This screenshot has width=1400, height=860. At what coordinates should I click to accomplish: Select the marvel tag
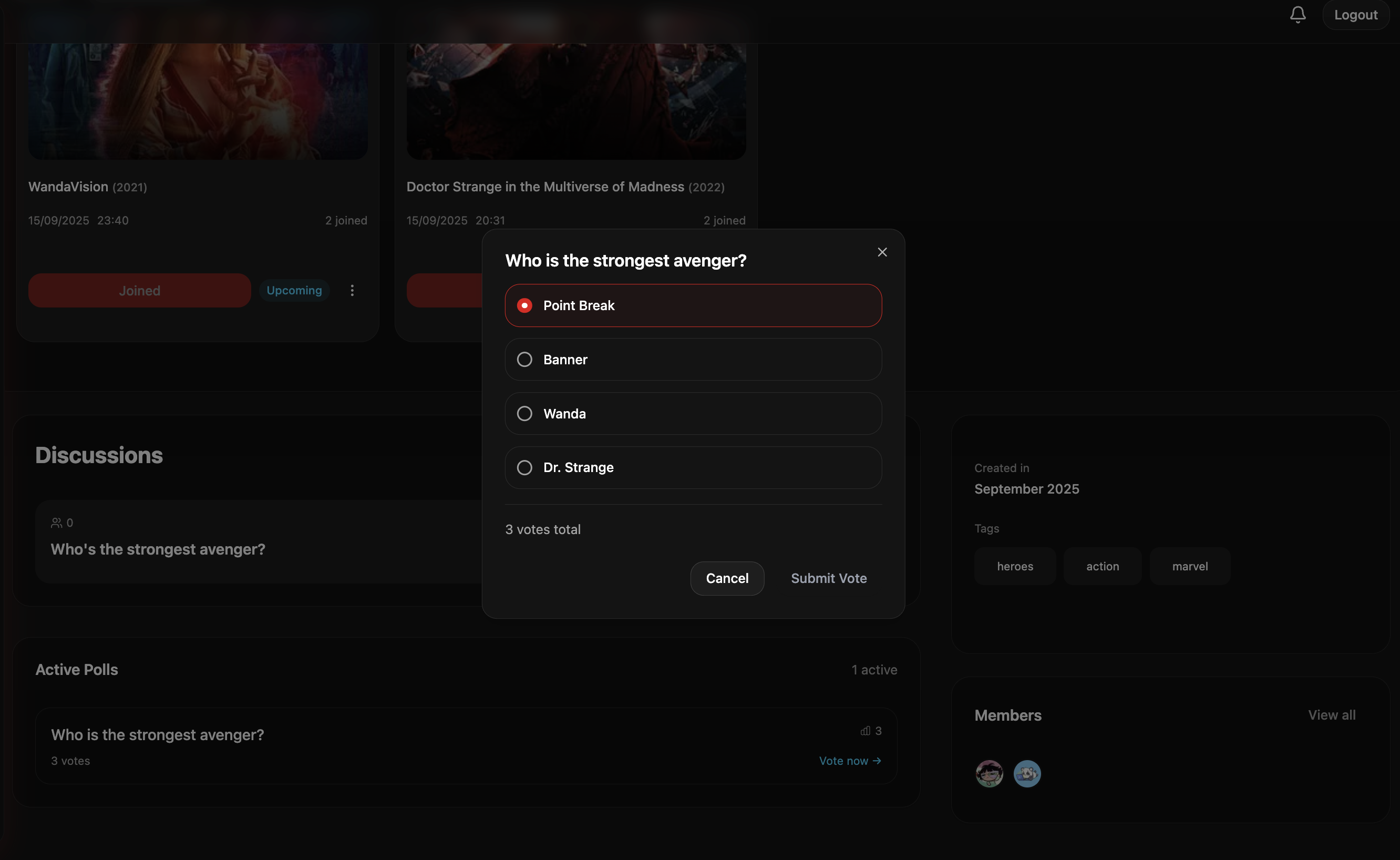click(x=1190, y=567)
